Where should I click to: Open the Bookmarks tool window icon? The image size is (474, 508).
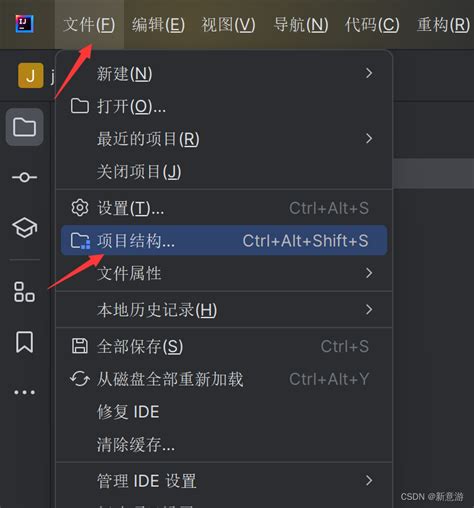point(24,342)
